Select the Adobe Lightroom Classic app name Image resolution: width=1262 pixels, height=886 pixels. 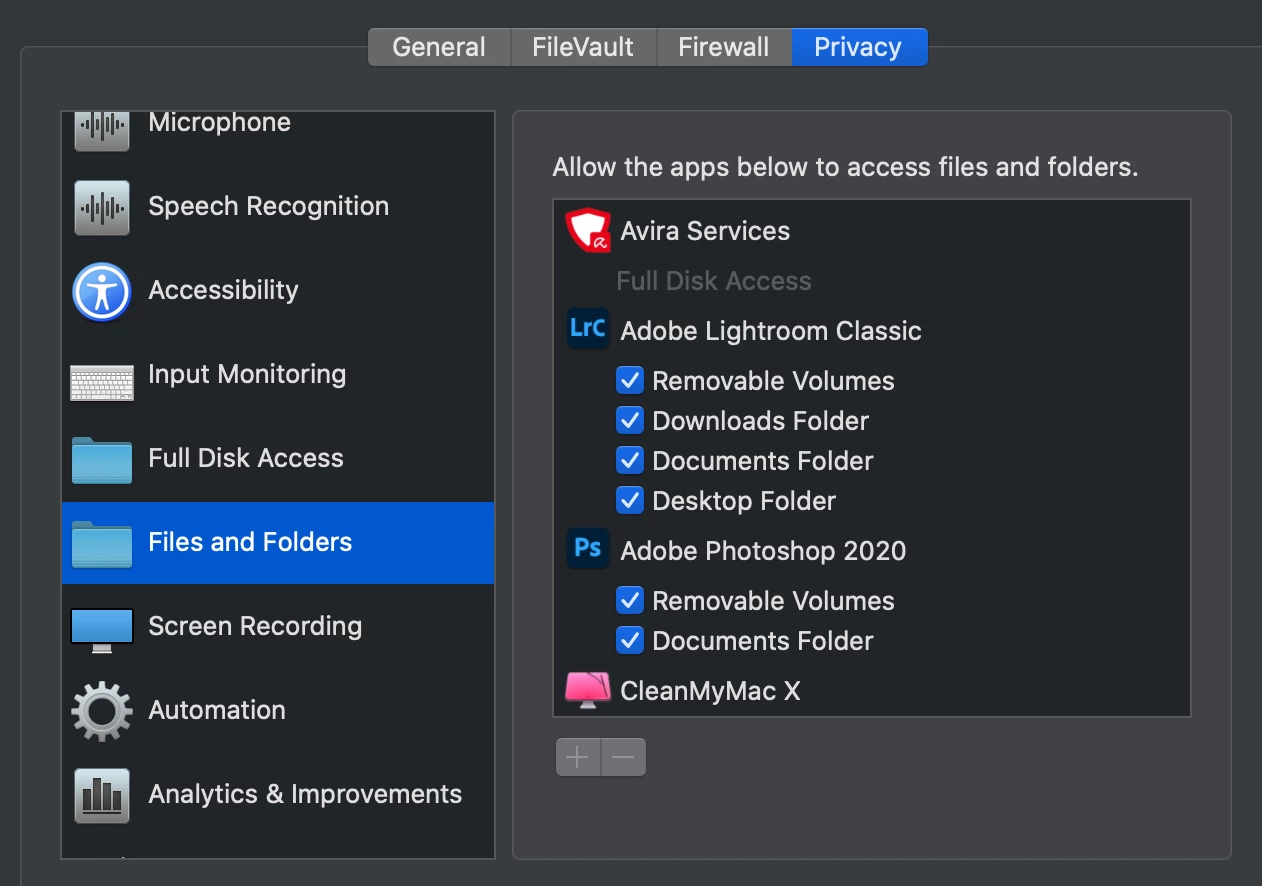771,331
